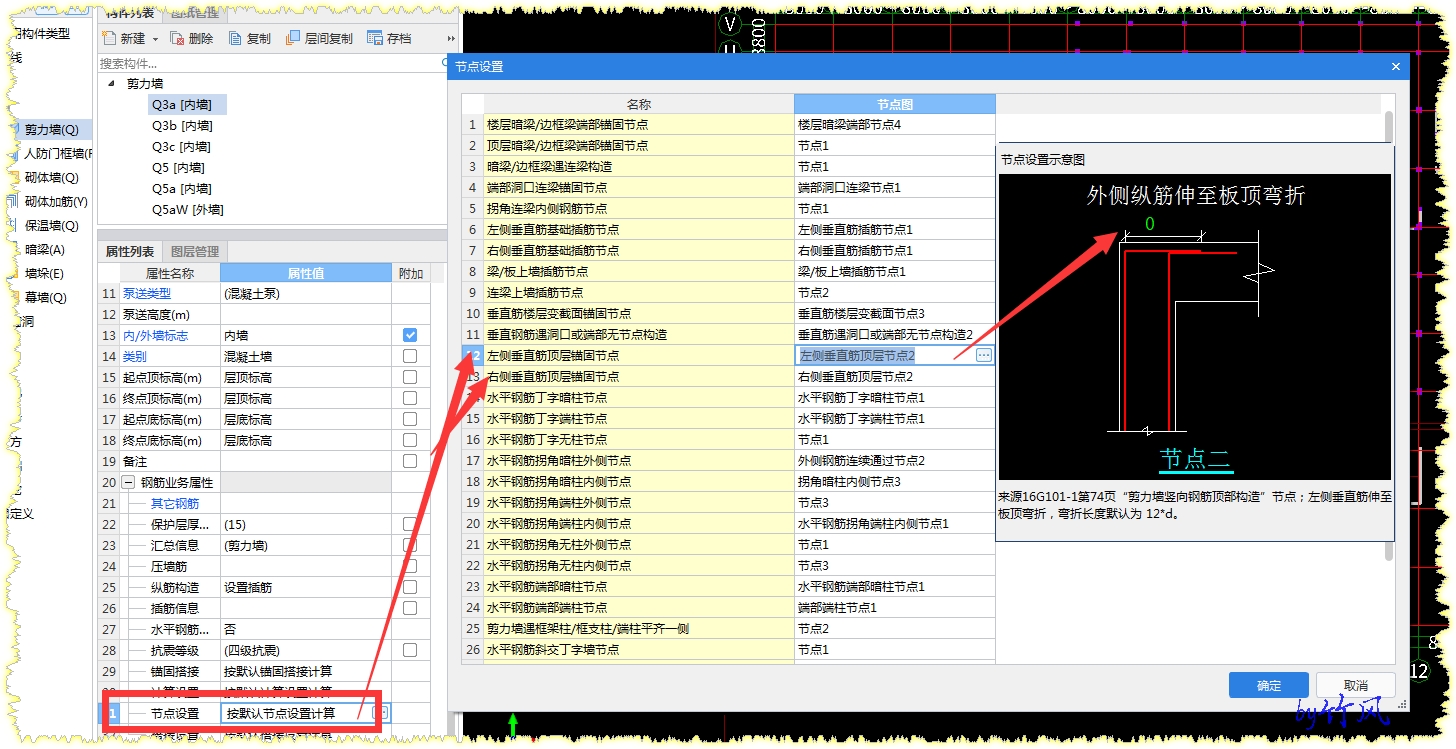Check the 备注 附加 checkbox
Image resolution: width=1456 pixels, height=749 pixels.
click(410, 461)
